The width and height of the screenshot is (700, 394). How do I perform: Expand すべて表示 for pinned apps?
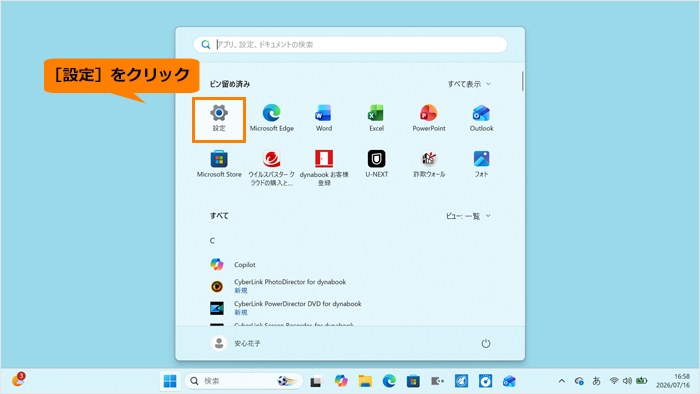[x=469, y=84]
